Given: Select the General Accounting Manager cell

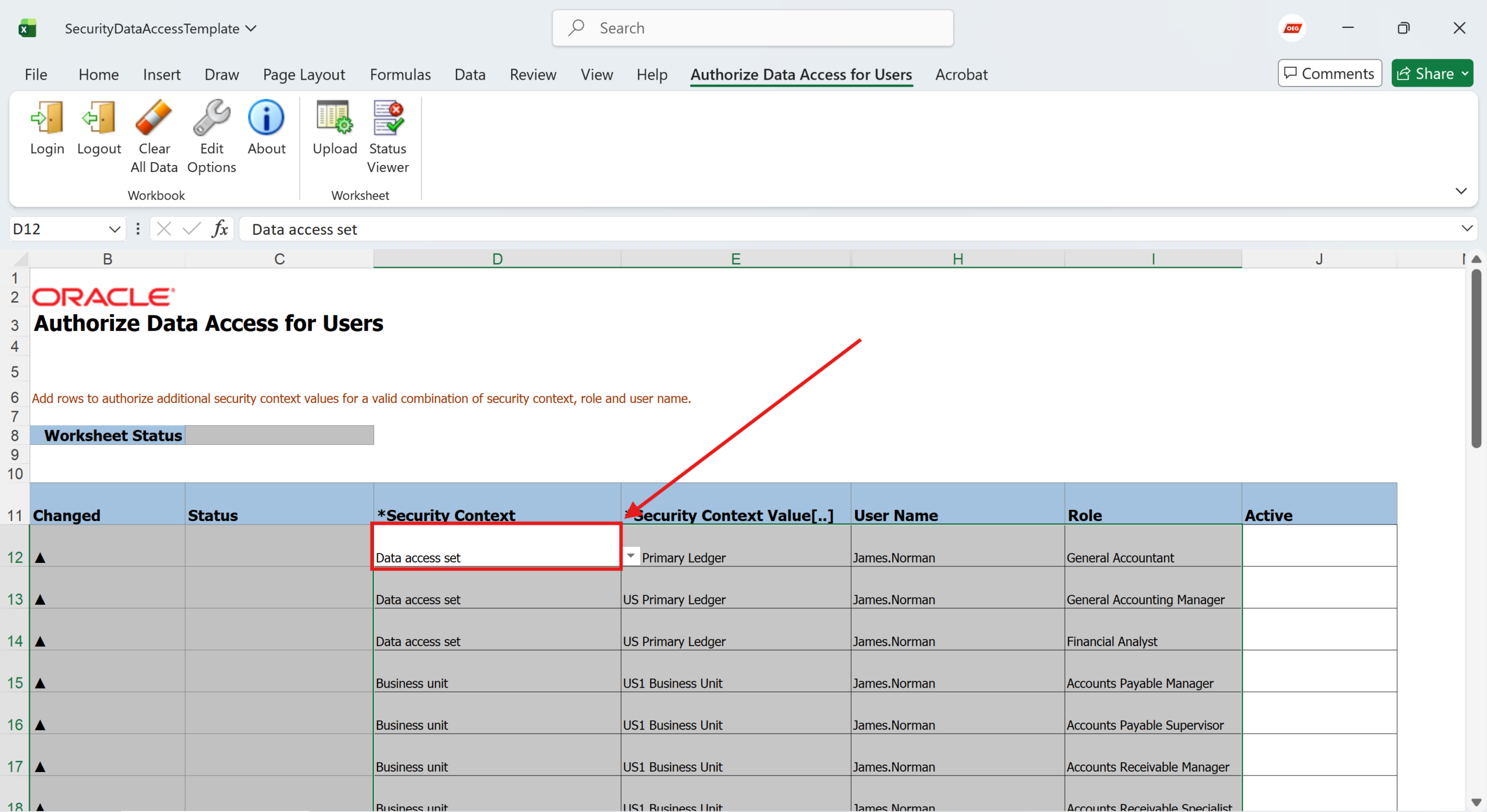Looking at the screenshot, I should 1153,588.
